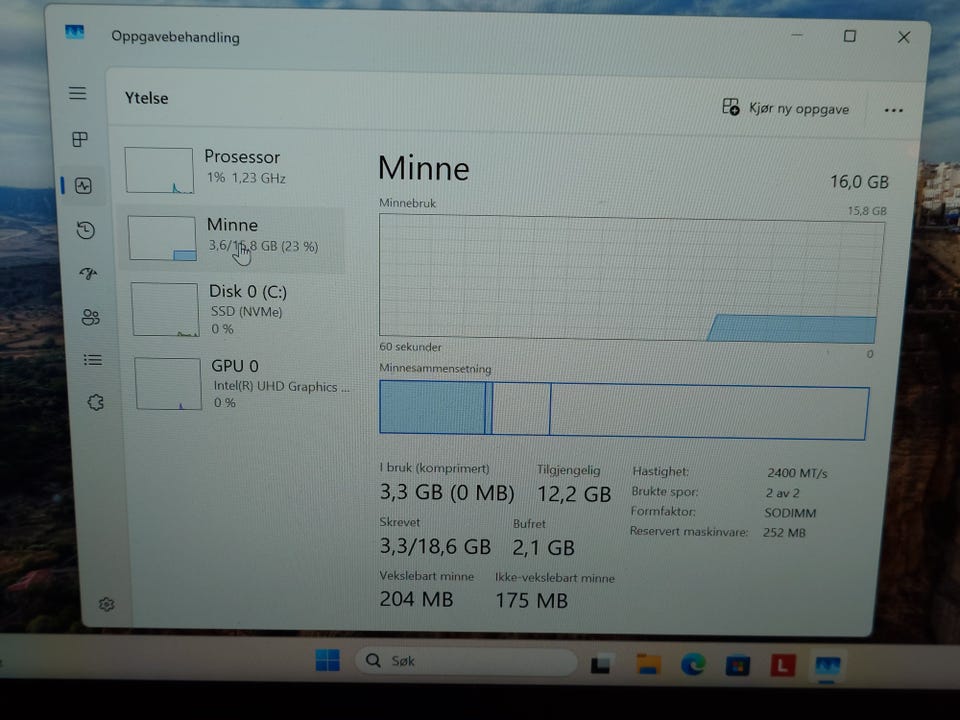This screenshot has width=960, height=720.
Task: Maximize the Oppgavebehandling window
Action: 850,36
